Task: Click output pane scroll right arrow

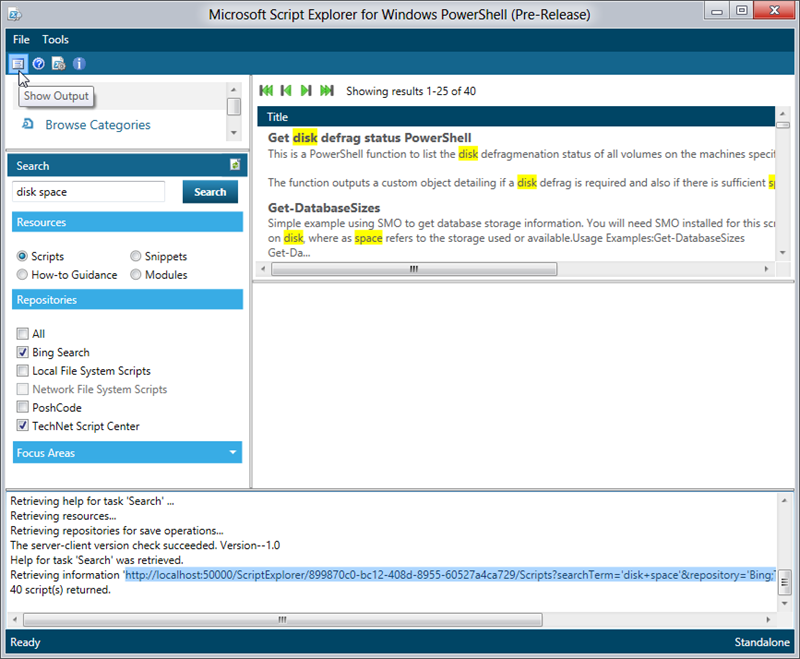Action: pyautogui.click(x=768, y=620)
